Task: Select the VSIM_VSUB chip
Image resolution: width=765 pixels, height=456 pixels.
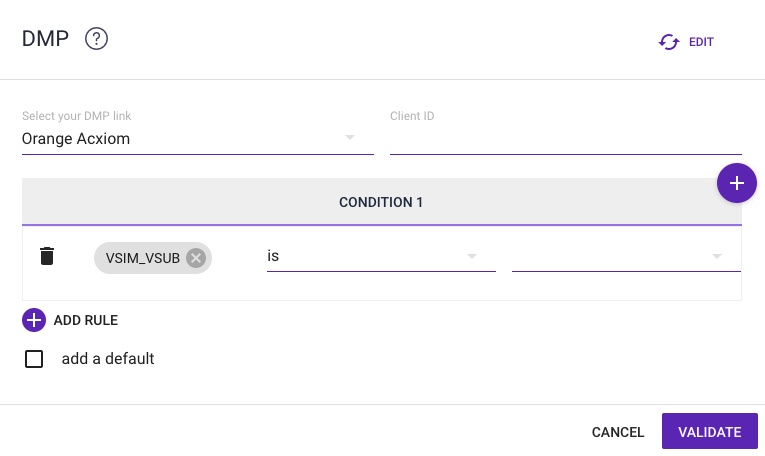Action: click(x=142, y=258)
